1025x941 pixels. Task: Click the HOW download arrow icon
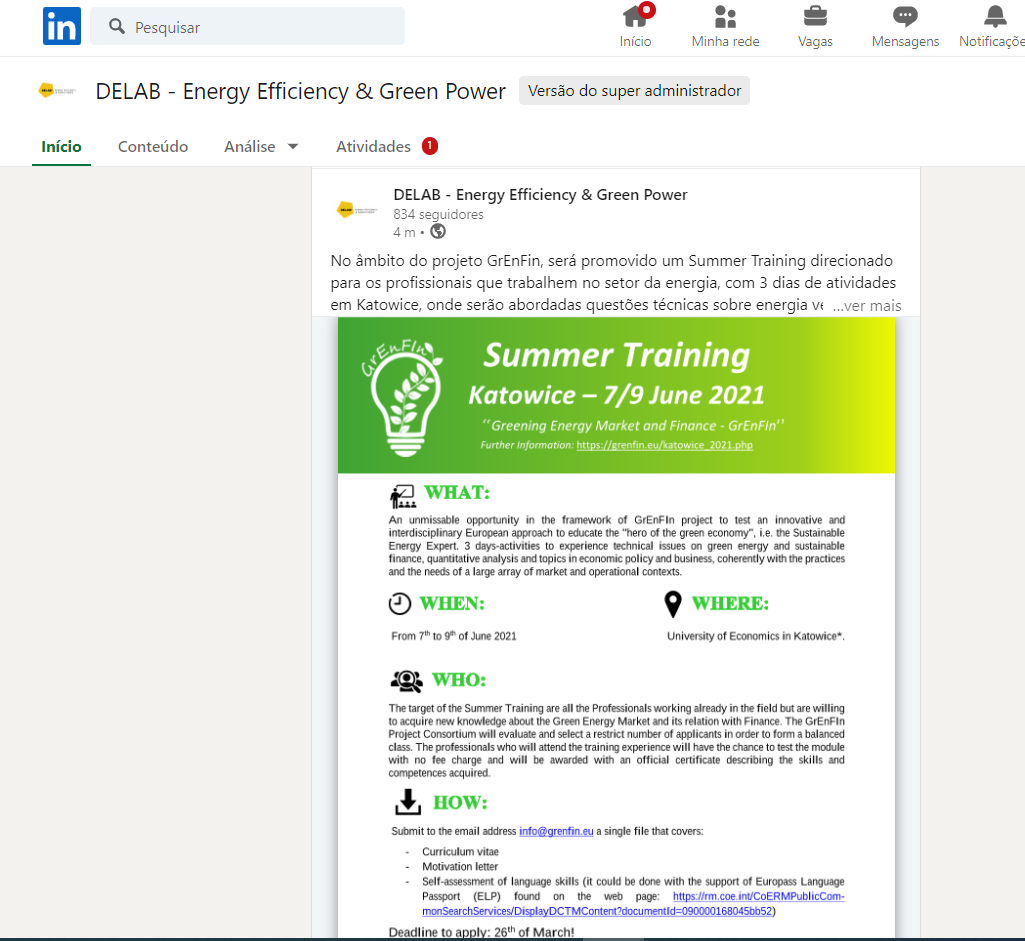pos(408,802)
